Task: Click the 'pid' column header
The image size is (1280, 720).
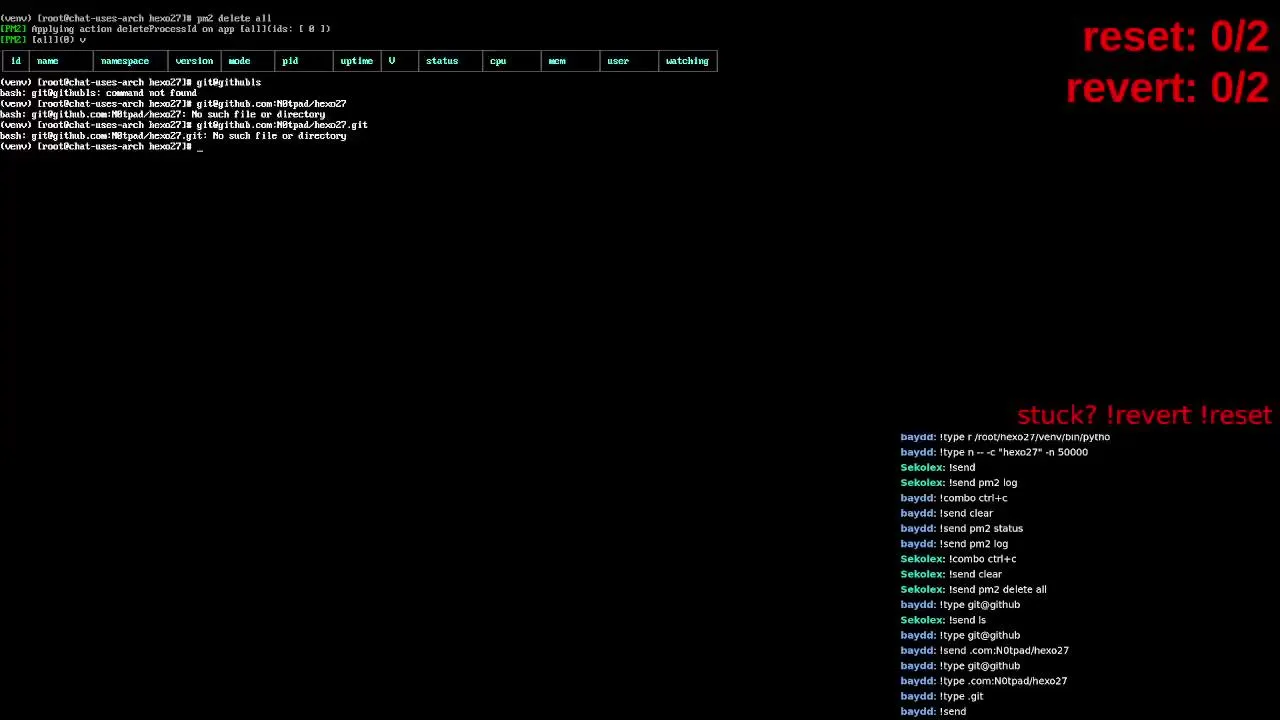Action: click(290, 61)
